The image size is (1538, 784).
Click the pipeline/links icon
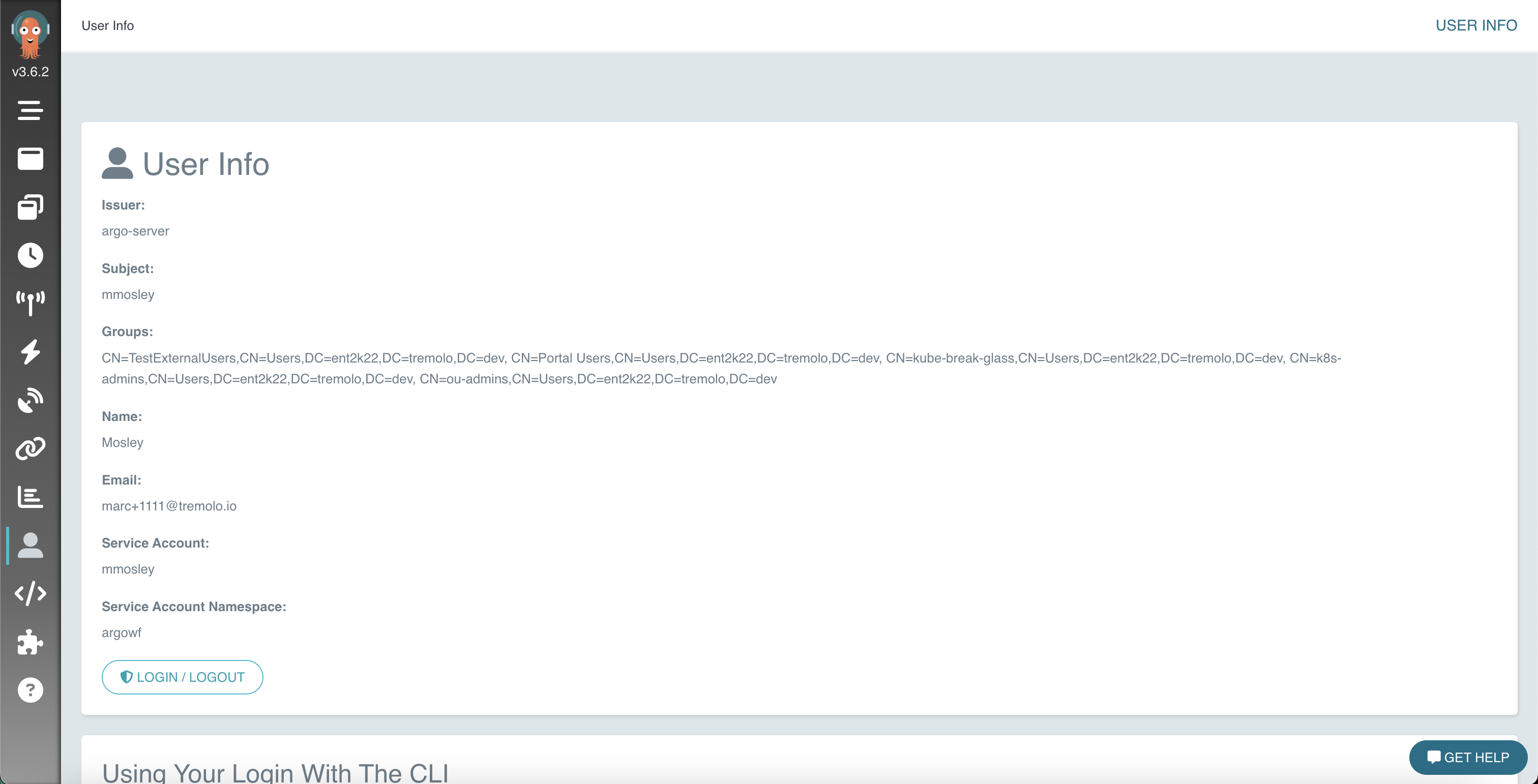pyautogui.click(x=30, y=448)
